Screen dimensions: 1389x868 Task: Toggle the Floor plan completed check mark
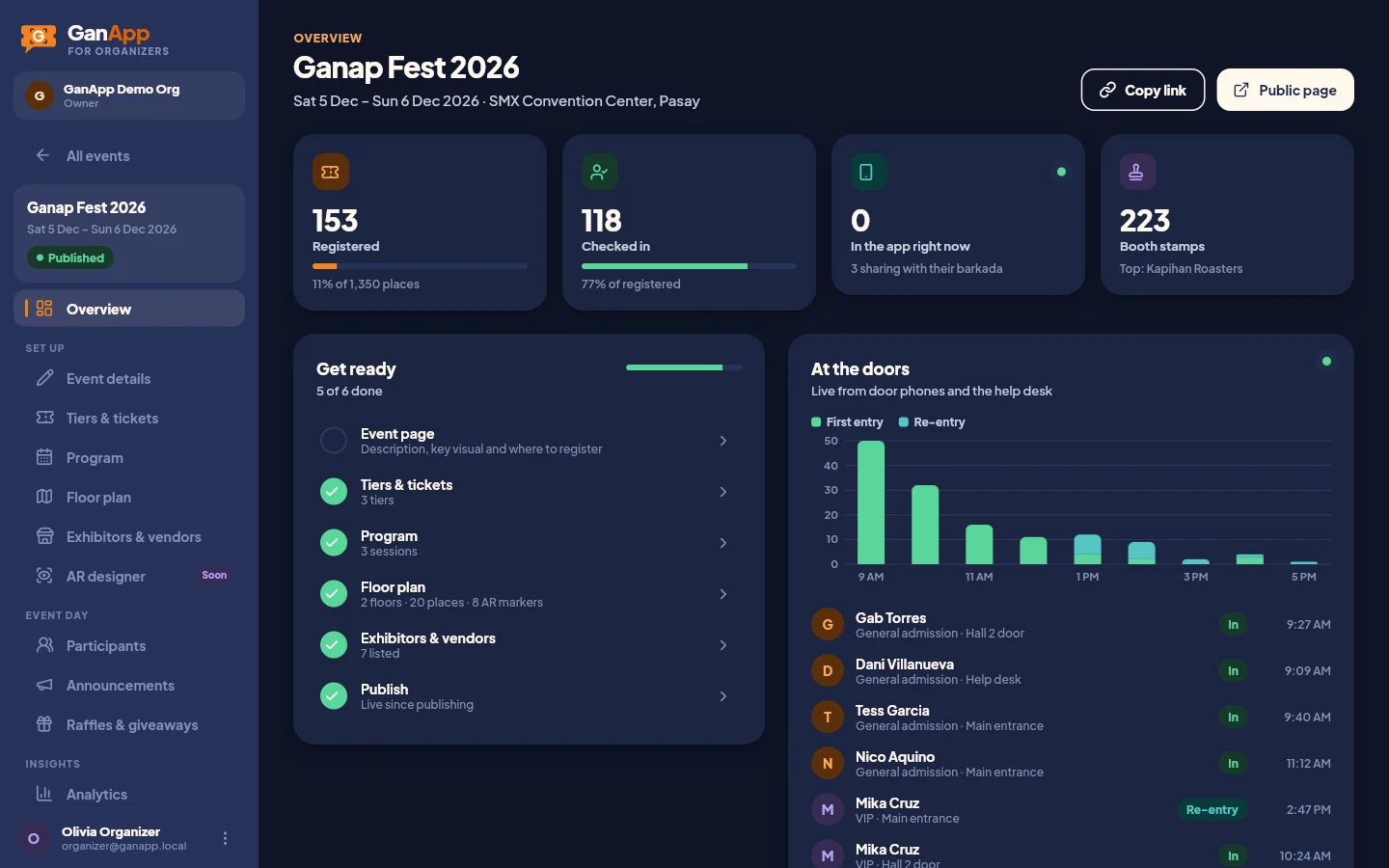[x=334, y=594]
